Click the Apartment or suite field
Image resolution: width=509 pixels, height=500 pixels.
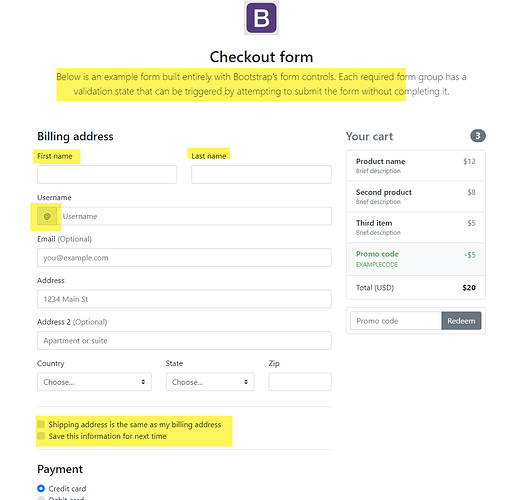tap(184, 340)
